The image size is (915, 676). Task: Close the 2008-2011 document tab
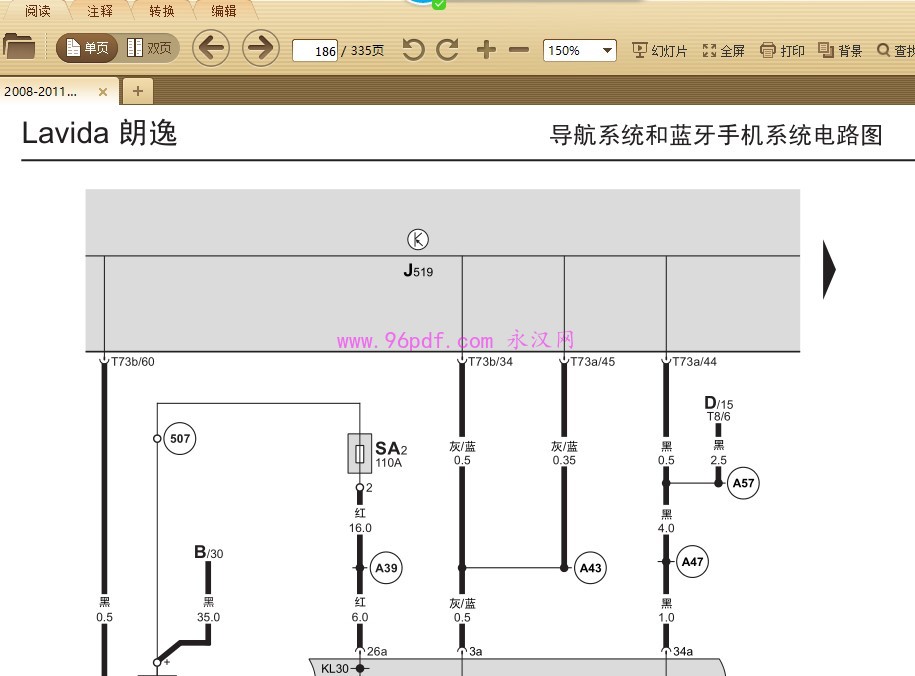coord(103,92)
